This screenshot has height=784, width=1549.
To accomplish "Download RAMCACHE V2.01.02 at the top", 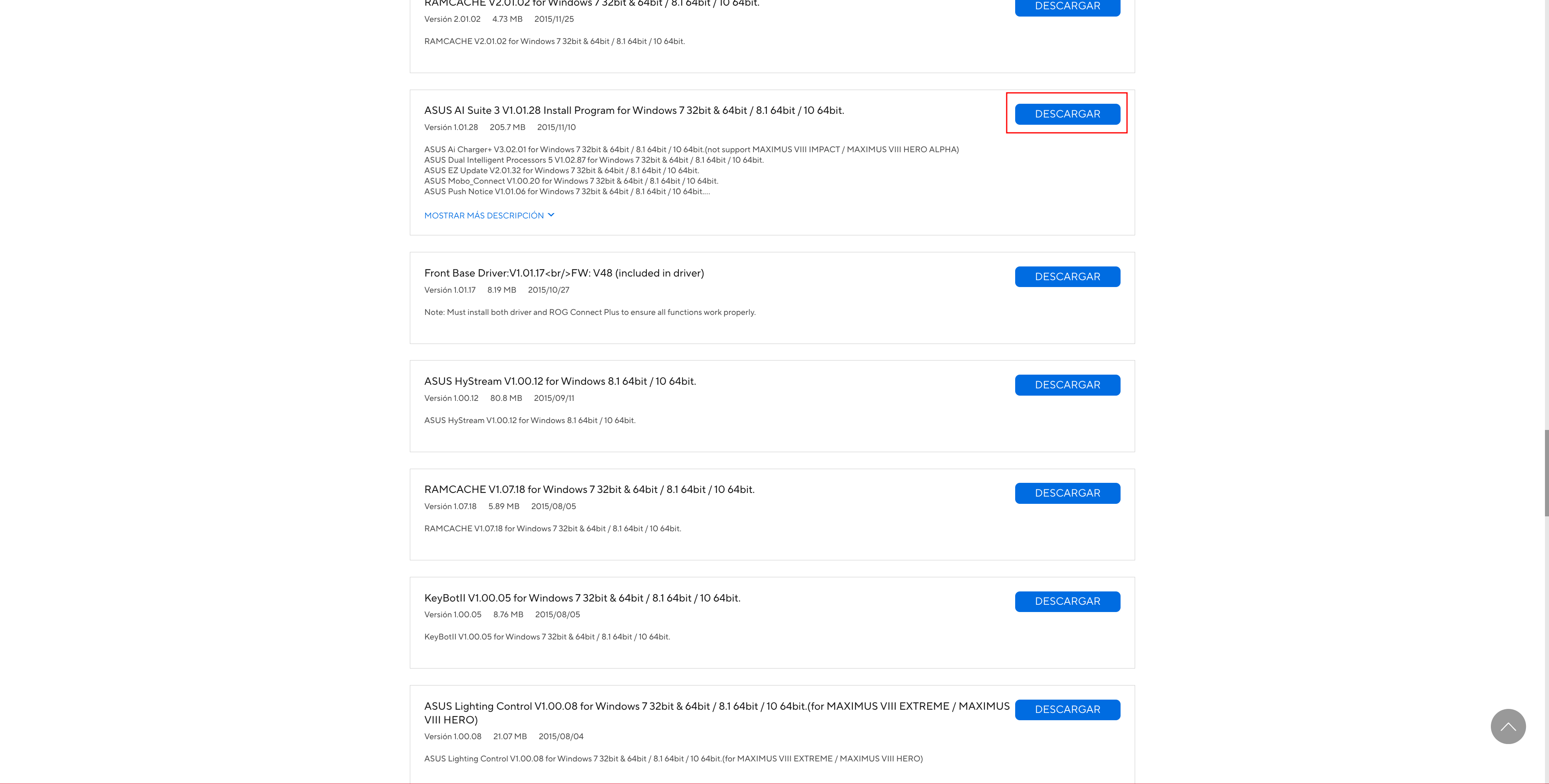I will point(1067,6).
